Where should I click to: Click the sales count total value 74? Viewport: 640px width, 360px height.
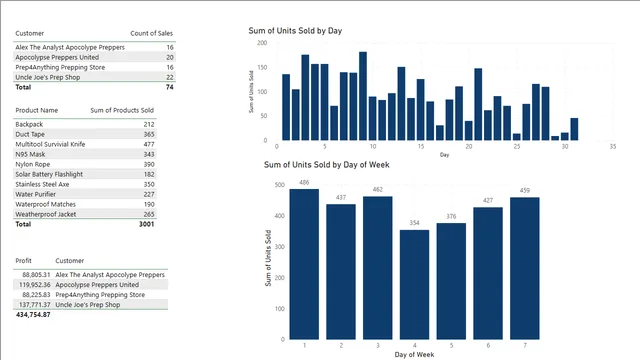click(169, 87)
